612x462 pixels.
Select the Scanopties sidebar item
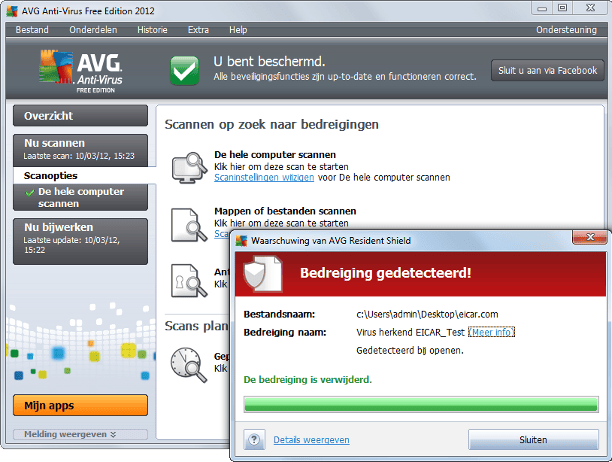[84, 176]
